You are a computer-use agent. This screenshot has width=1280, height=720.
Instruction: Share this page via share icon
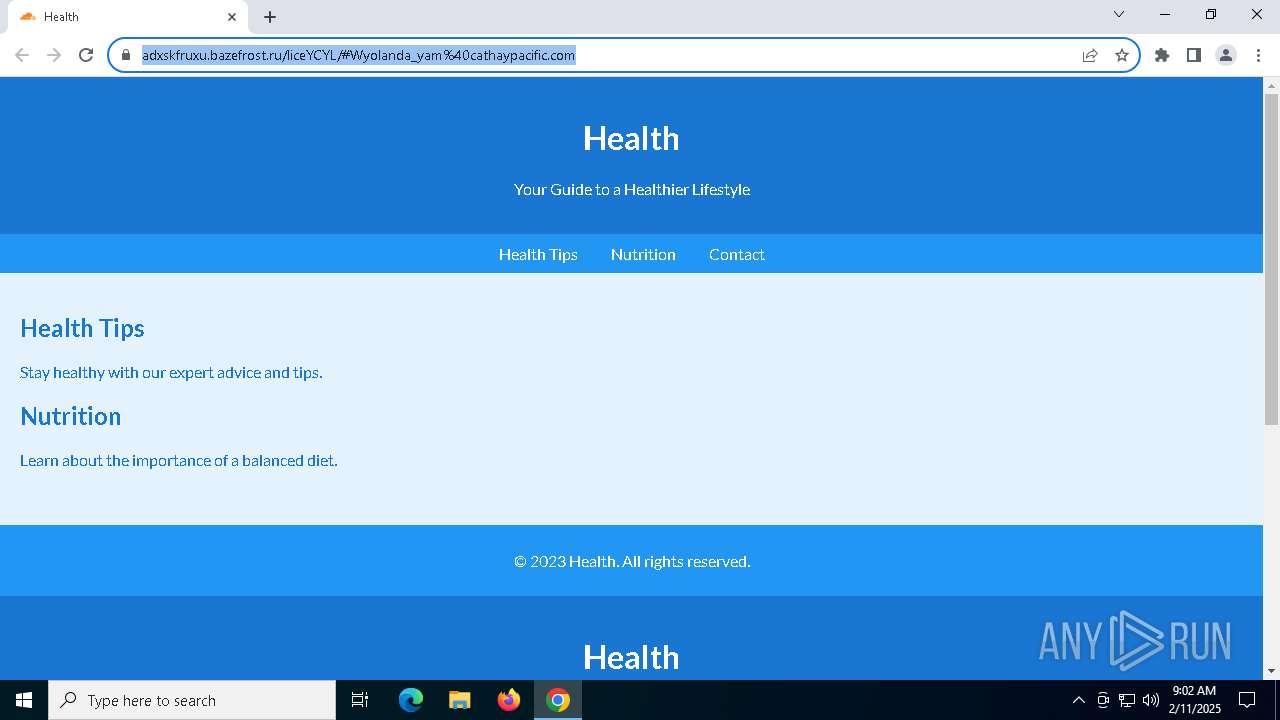tap(1090, 55)
